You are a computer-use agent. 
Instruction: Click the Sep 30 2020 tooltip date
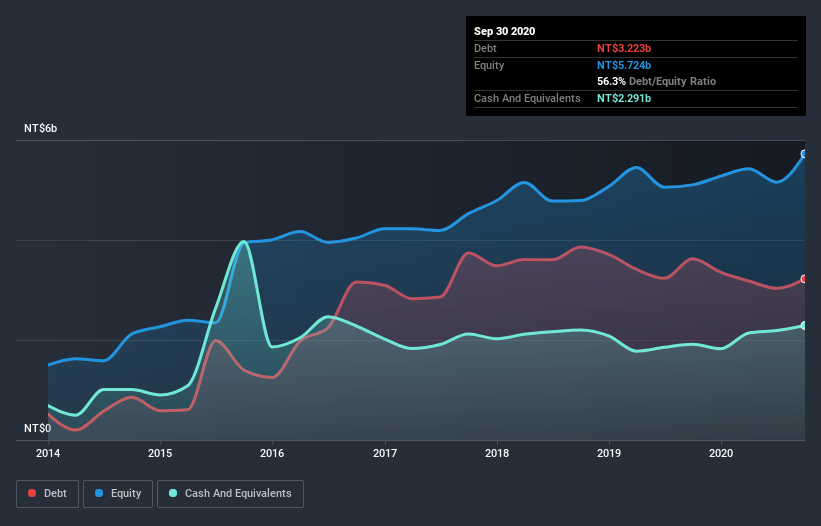505,31
